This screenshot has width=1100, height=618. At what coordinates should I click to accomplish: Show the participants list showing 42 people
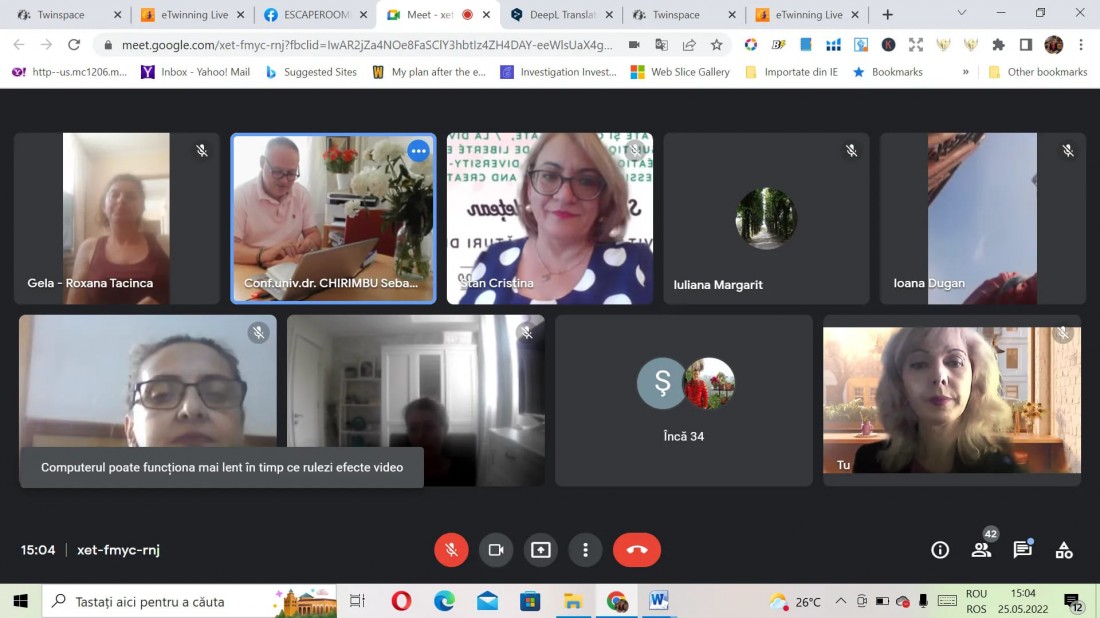point(981,550)
